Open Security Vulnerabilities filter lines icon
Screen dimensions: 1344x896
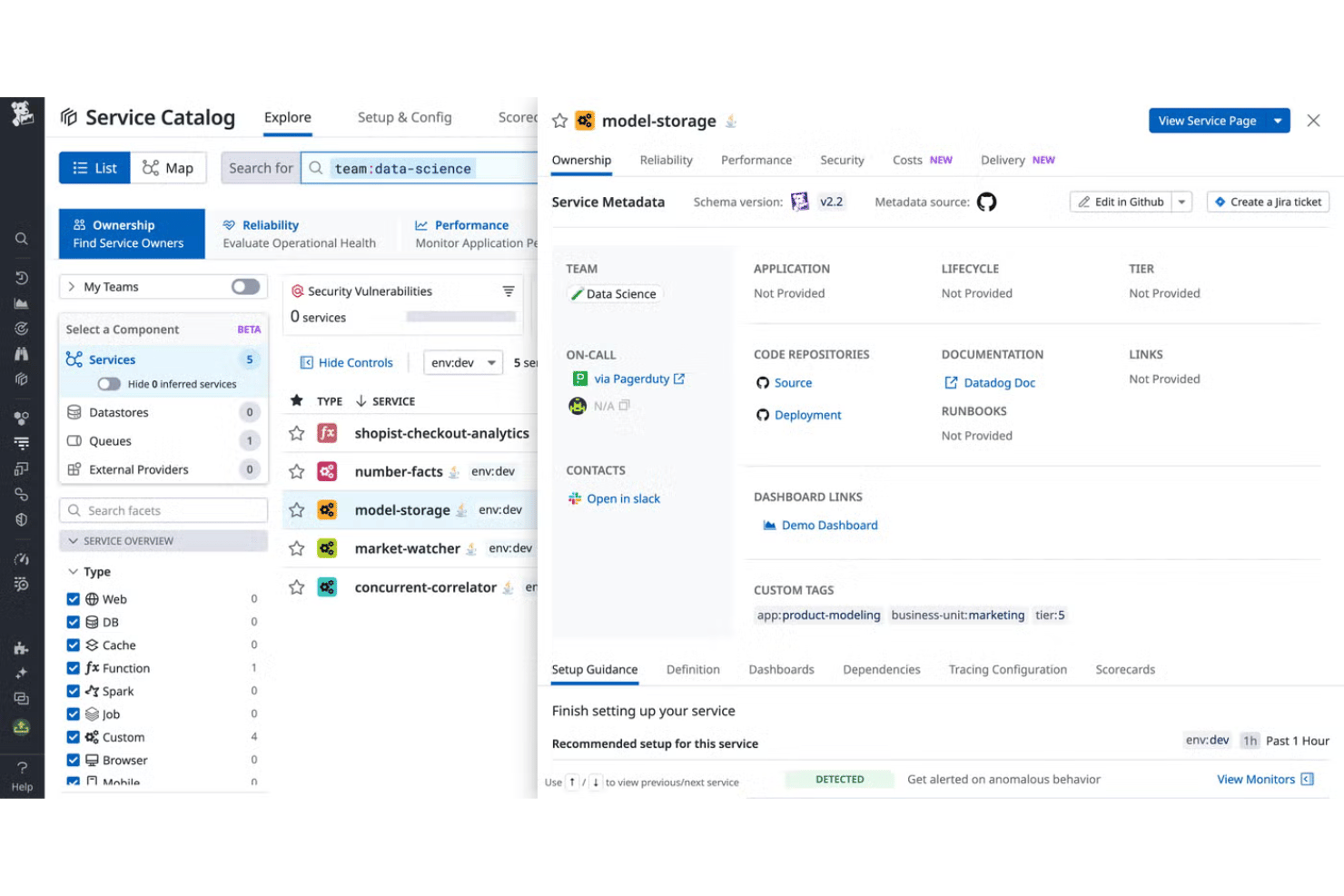click(x=509, y=291)
